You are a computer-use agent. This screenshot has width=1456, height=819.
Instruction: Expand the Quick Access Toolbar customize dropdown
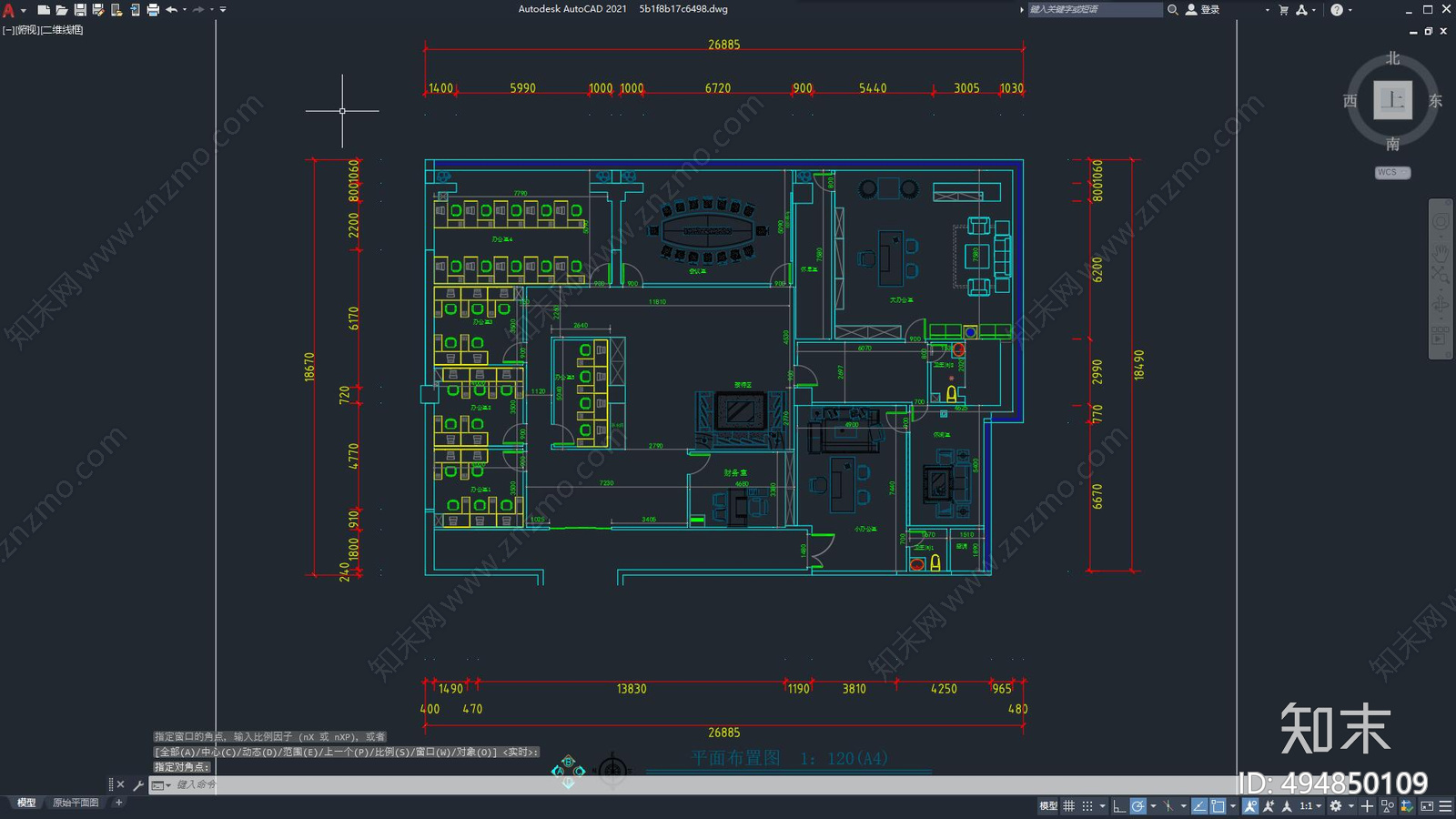click(223, 10)
